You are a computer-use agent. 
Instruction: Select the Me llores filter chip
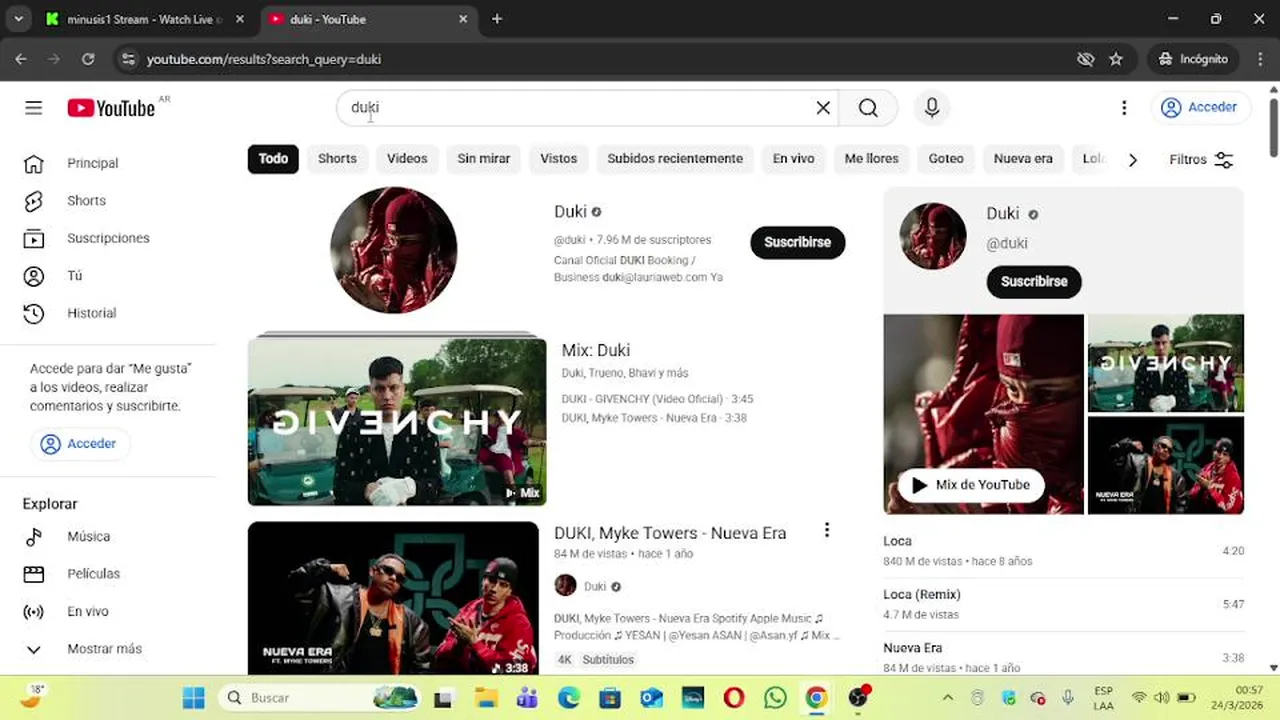[x=872, y=159]
